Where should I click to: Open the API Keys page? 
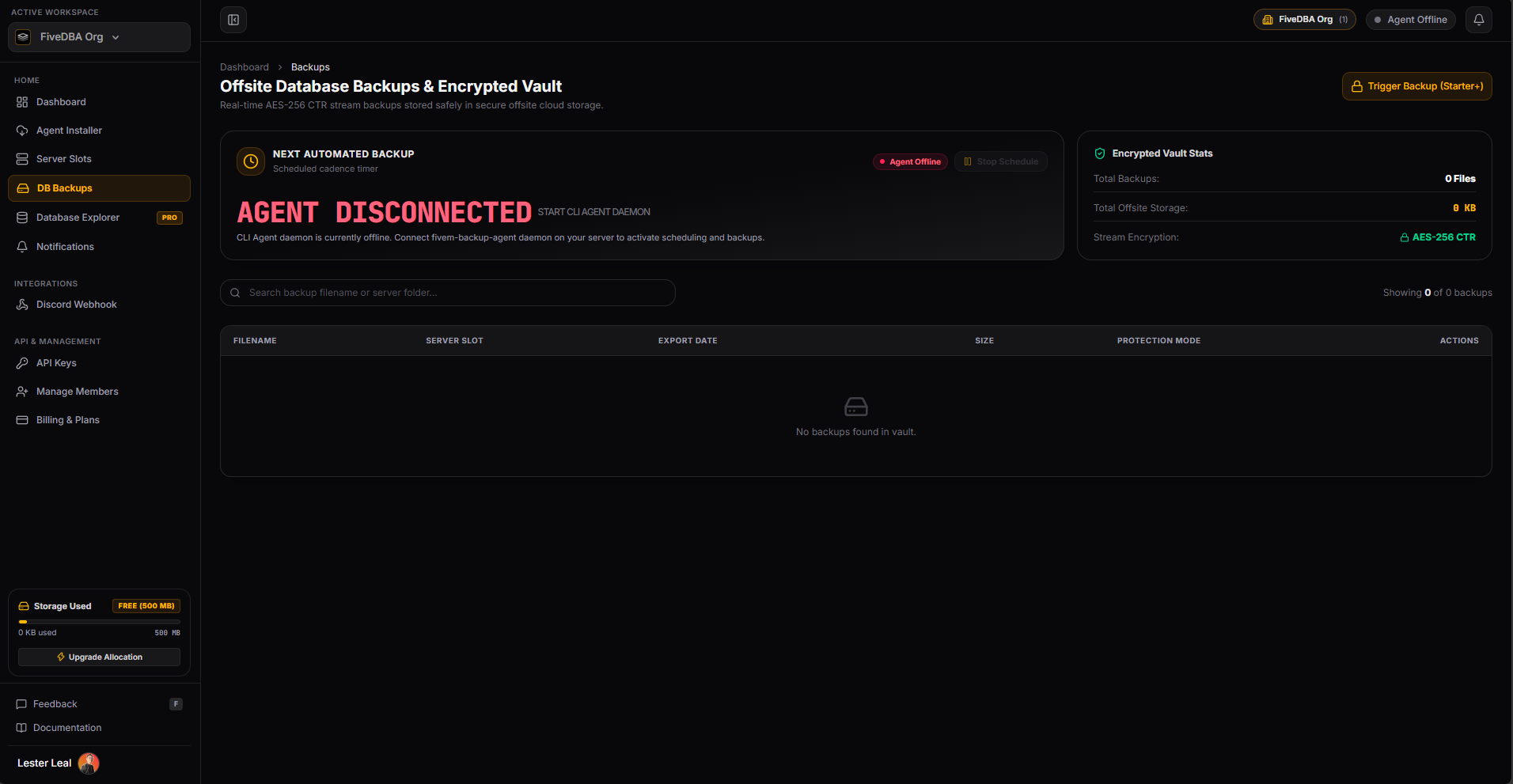click(x=99, y=363)
